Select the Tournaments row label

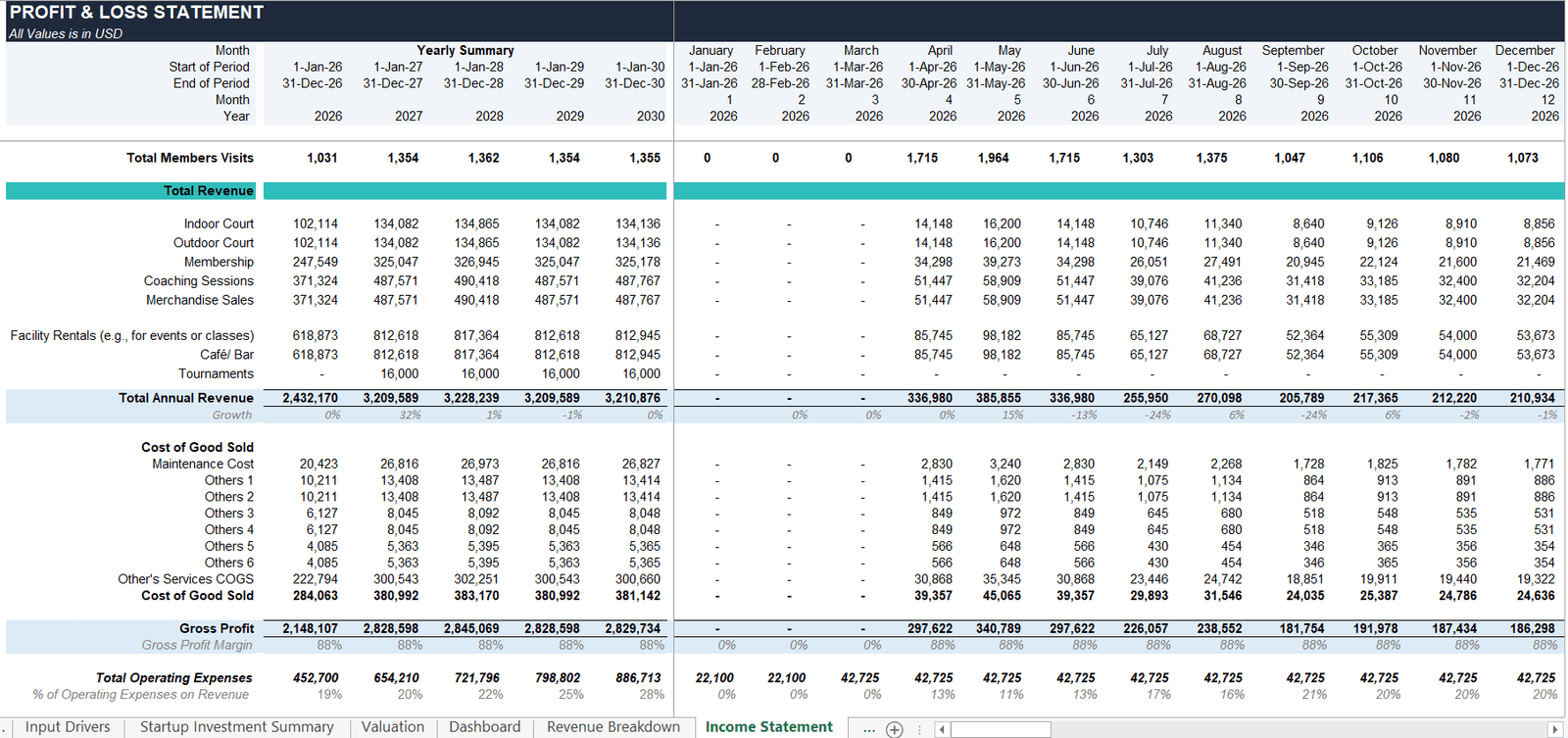pyautogui.click(x=216, y=373)
